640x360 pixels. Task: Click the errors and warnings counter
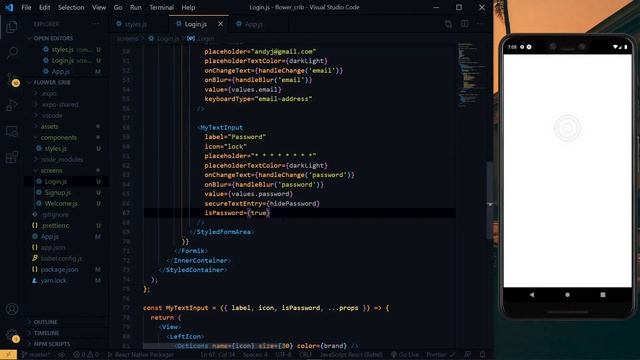[86, 355]
